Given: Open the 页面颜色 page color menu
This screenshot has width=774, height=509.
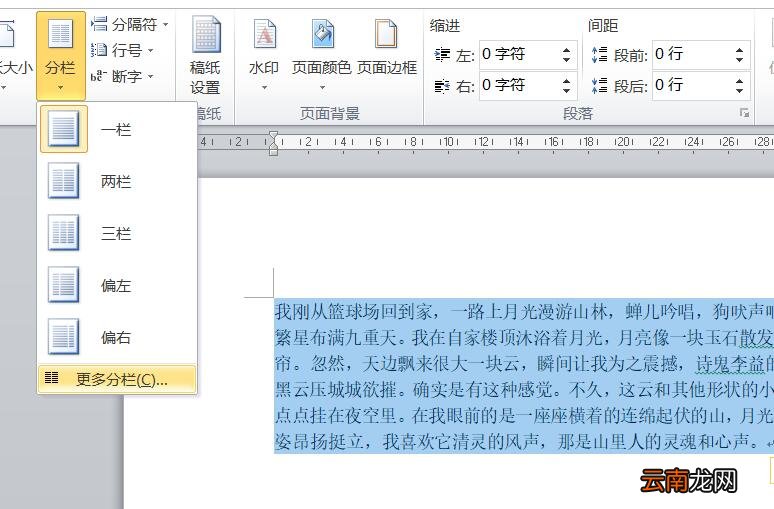Looking at the screenshot, I should 322,54.
